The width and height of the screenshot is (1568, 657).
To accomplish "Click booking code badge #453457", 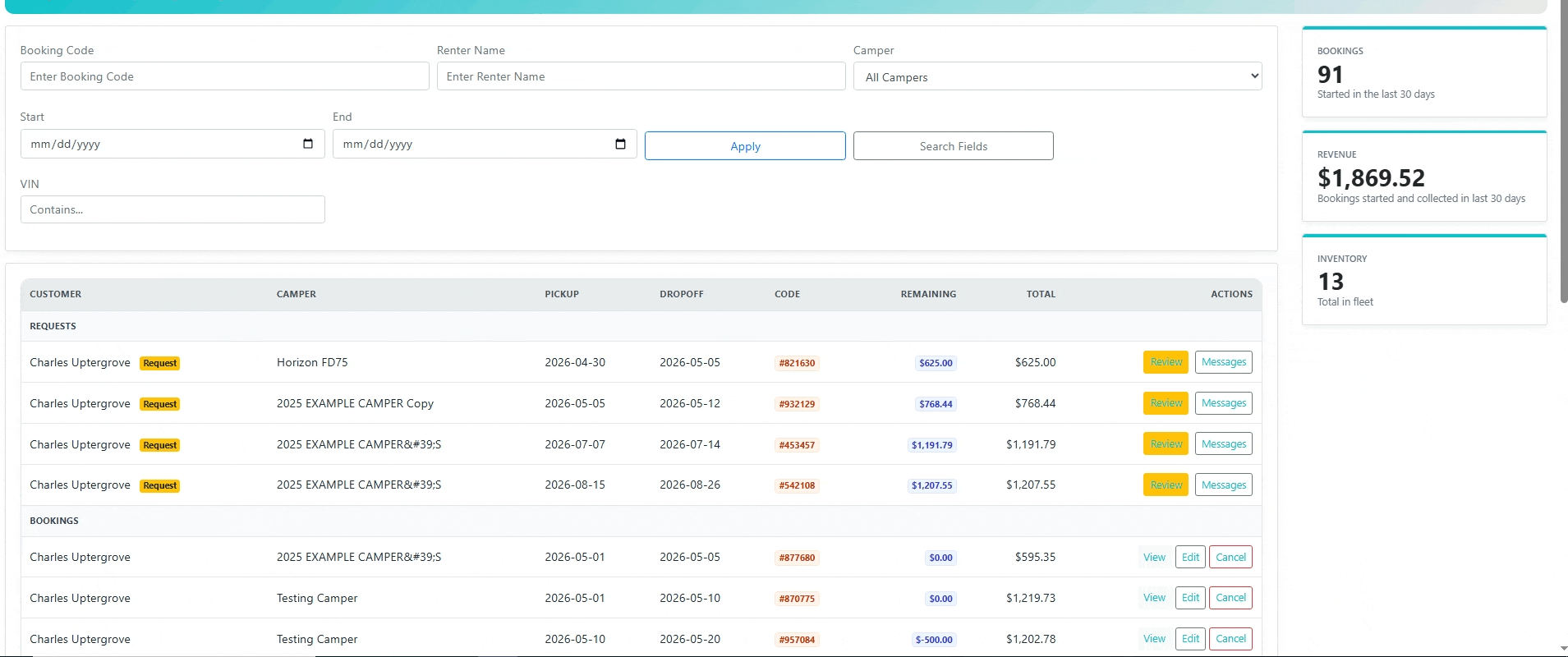I will click(x=797, y=445).
